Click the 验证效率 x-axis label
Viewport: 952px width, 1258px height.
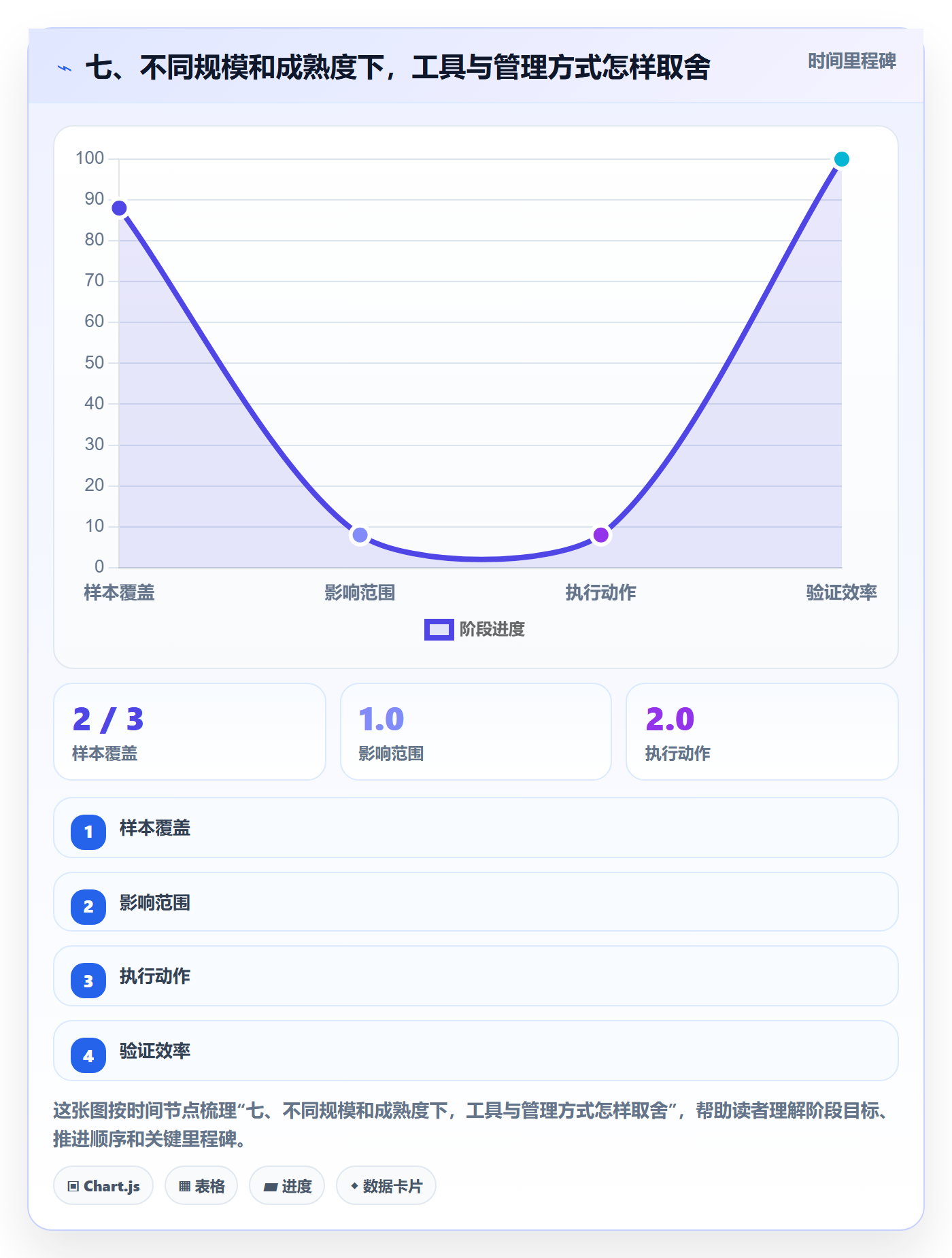click(x=841, y=593)
